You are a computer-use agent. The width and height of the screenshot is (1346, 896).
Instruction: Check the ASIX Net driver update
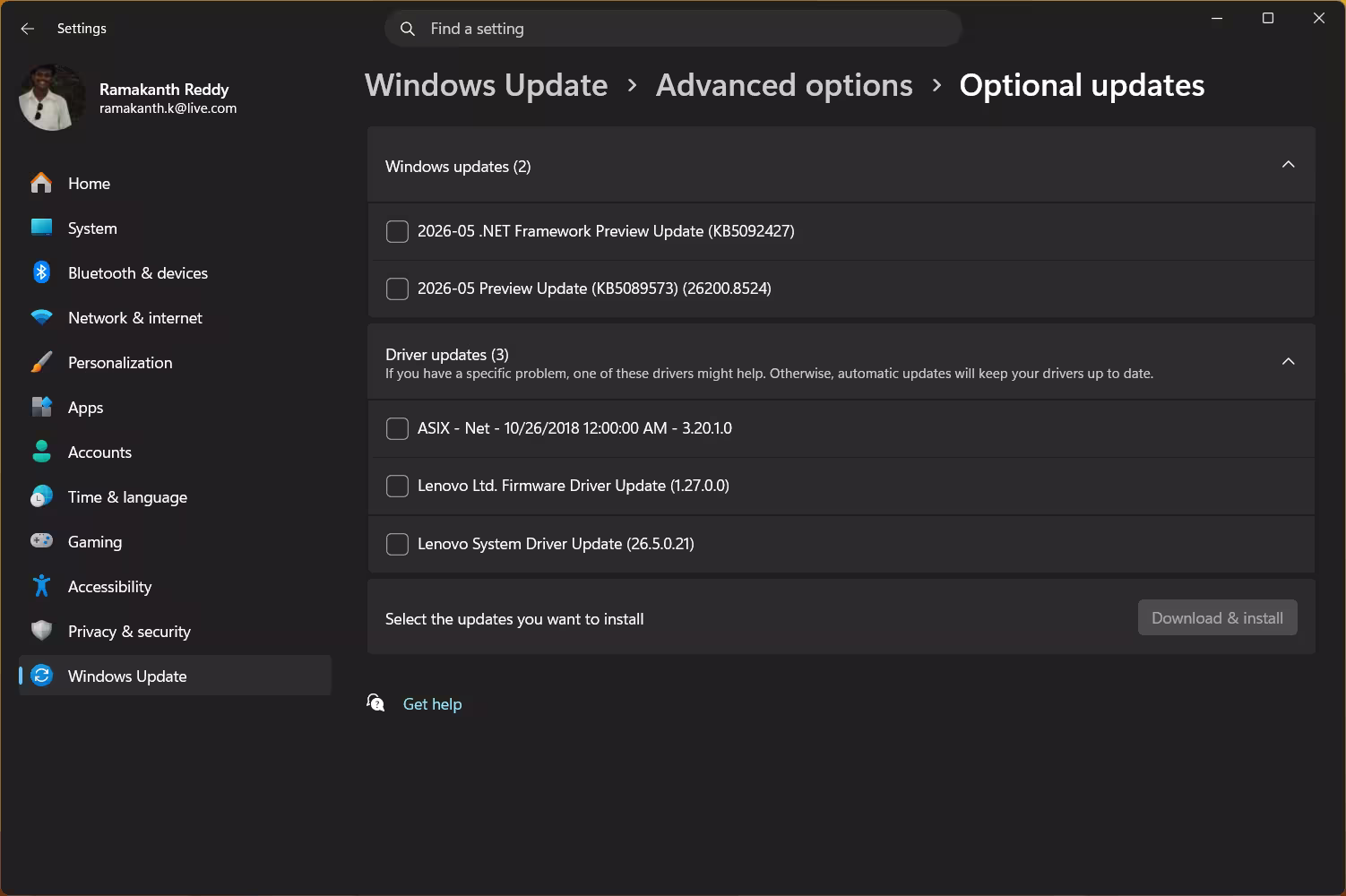click(x=397, y=428)
